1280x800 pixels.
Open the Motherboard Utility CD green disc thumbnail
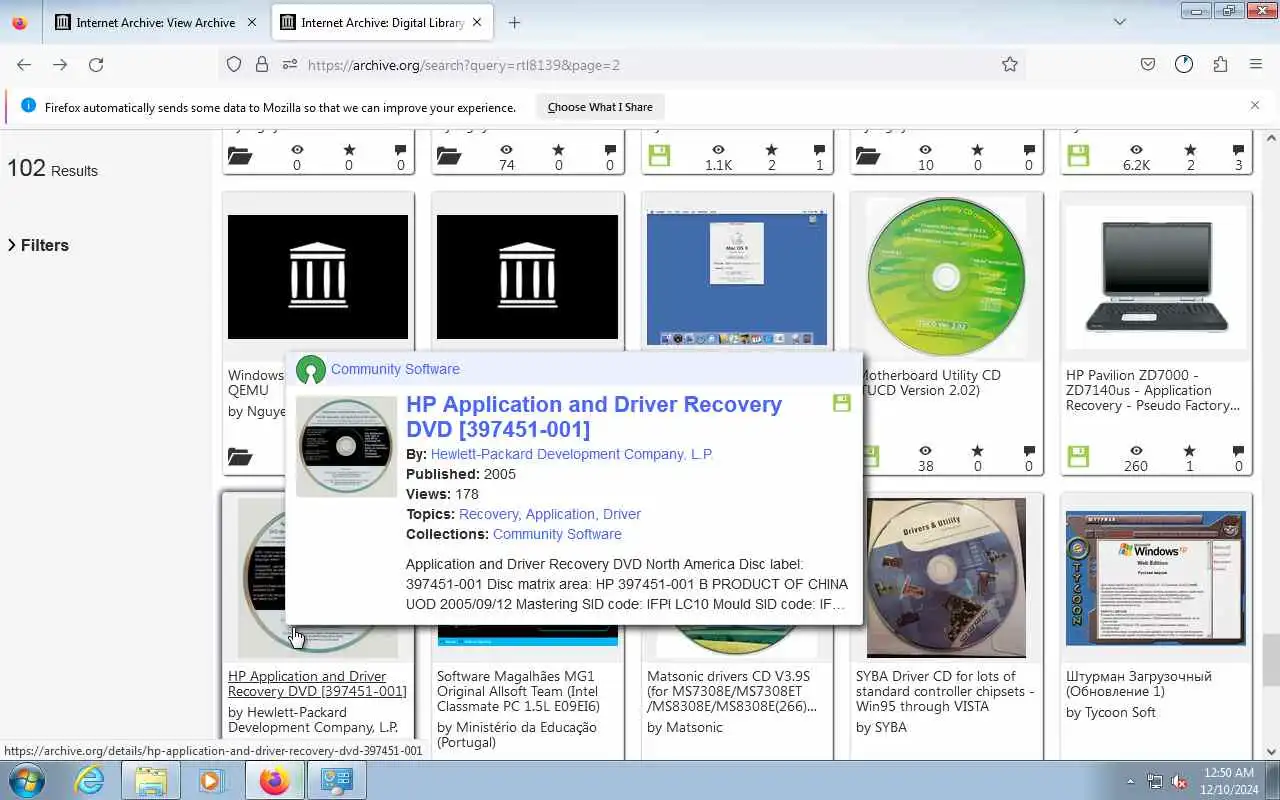[946, 277]
